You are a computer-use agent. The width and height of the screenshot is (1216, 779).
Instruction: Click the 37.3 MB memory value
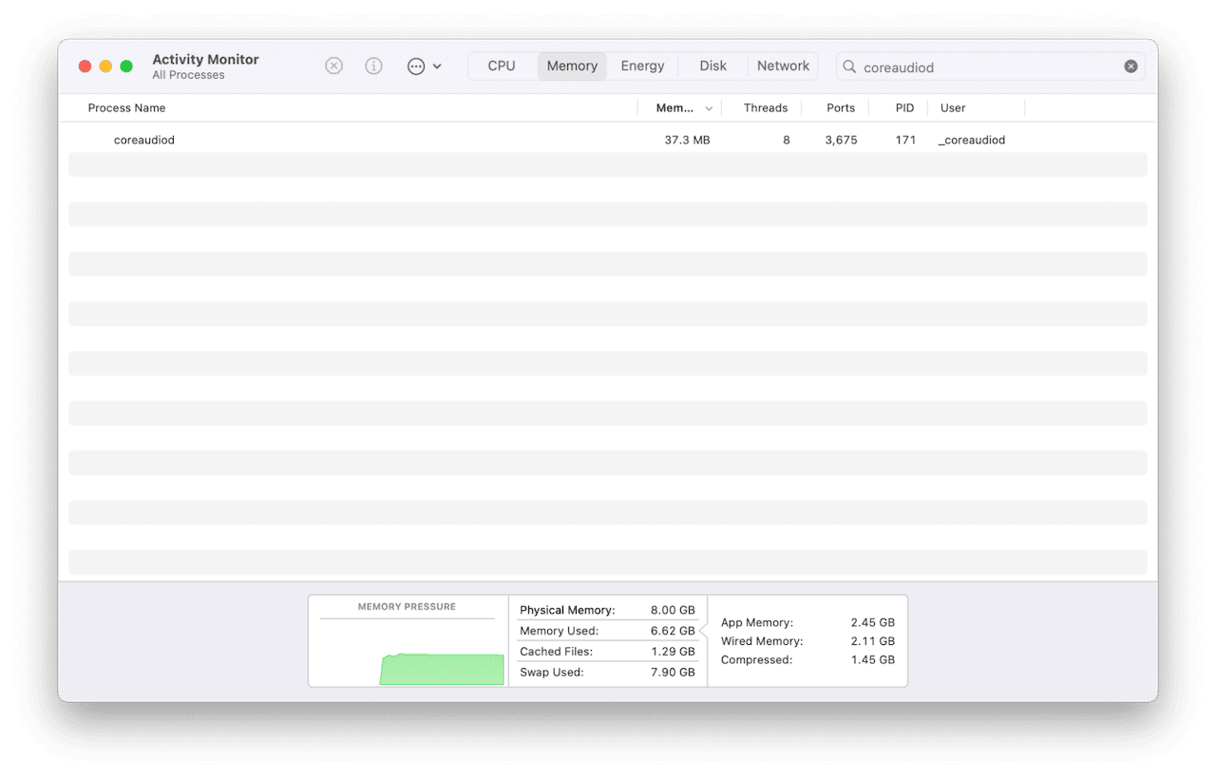click(687, 140)
